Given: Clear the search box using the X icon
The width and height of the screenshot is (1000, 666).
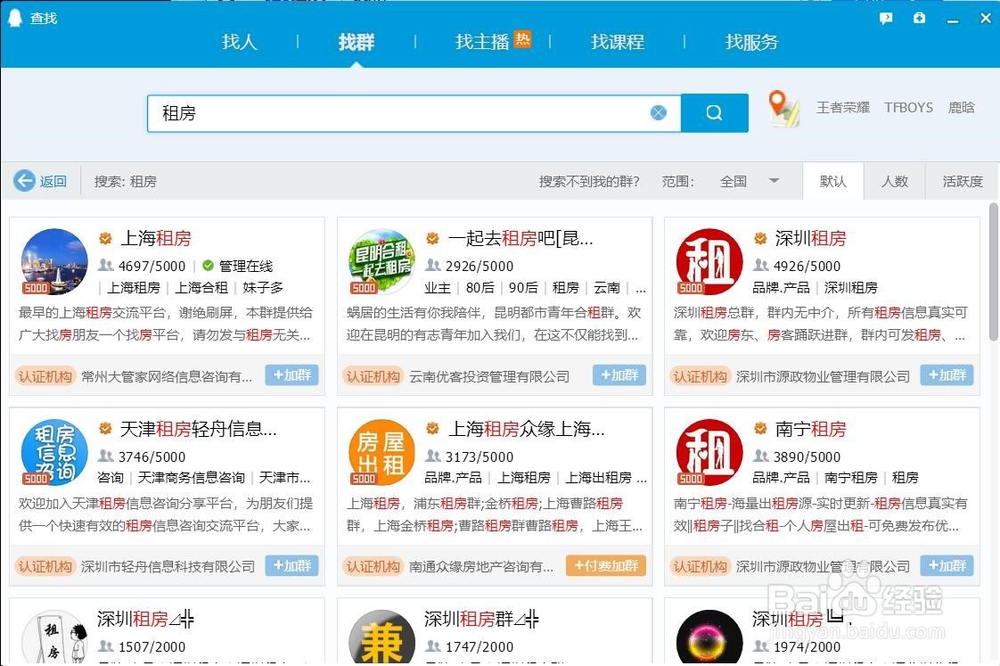Looking at the screenshot, I should (x=658, y=113).
